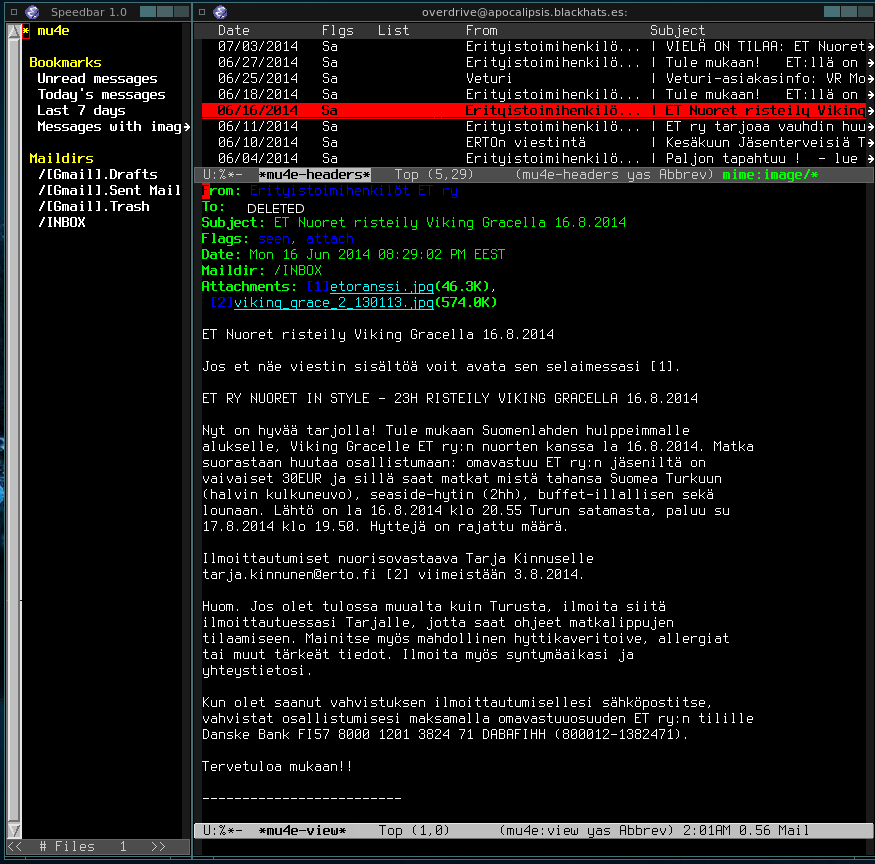
Task: Click the DELETED text in To field
Action: tap(276, 209)
